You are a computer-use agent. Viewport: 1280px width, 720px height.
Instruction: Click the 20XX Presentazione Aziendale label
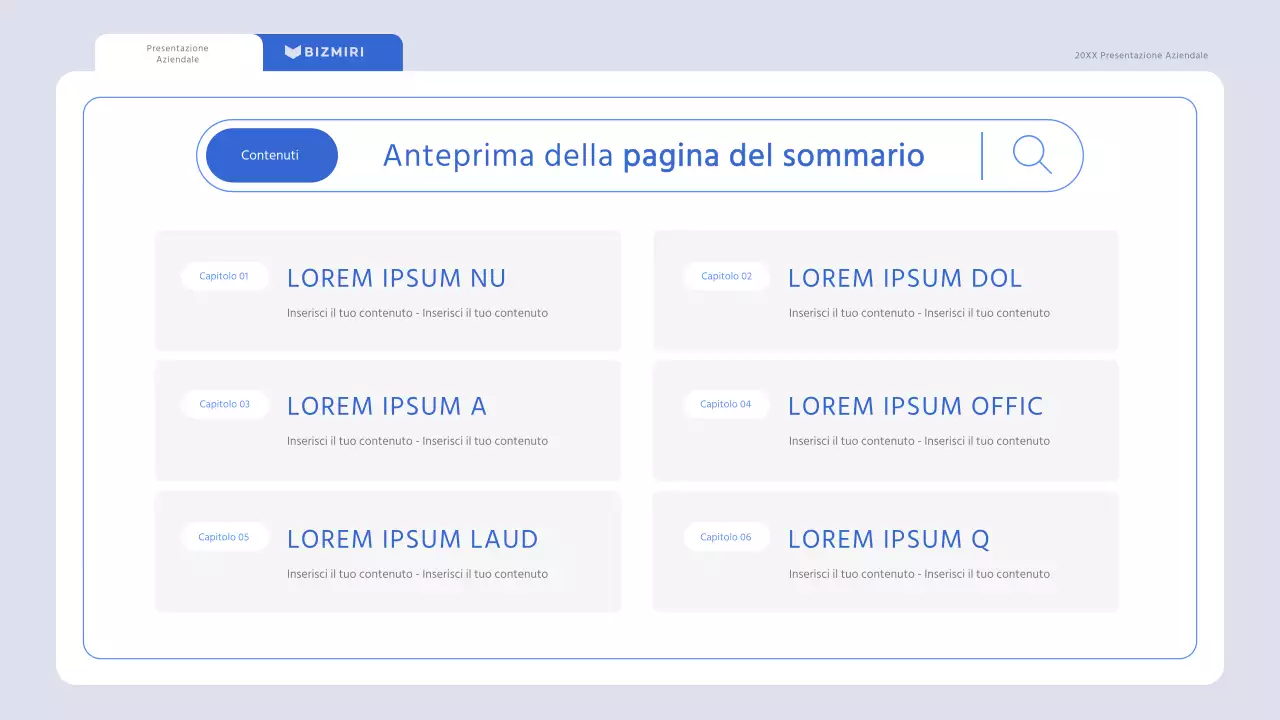[x=1142, y=55]
